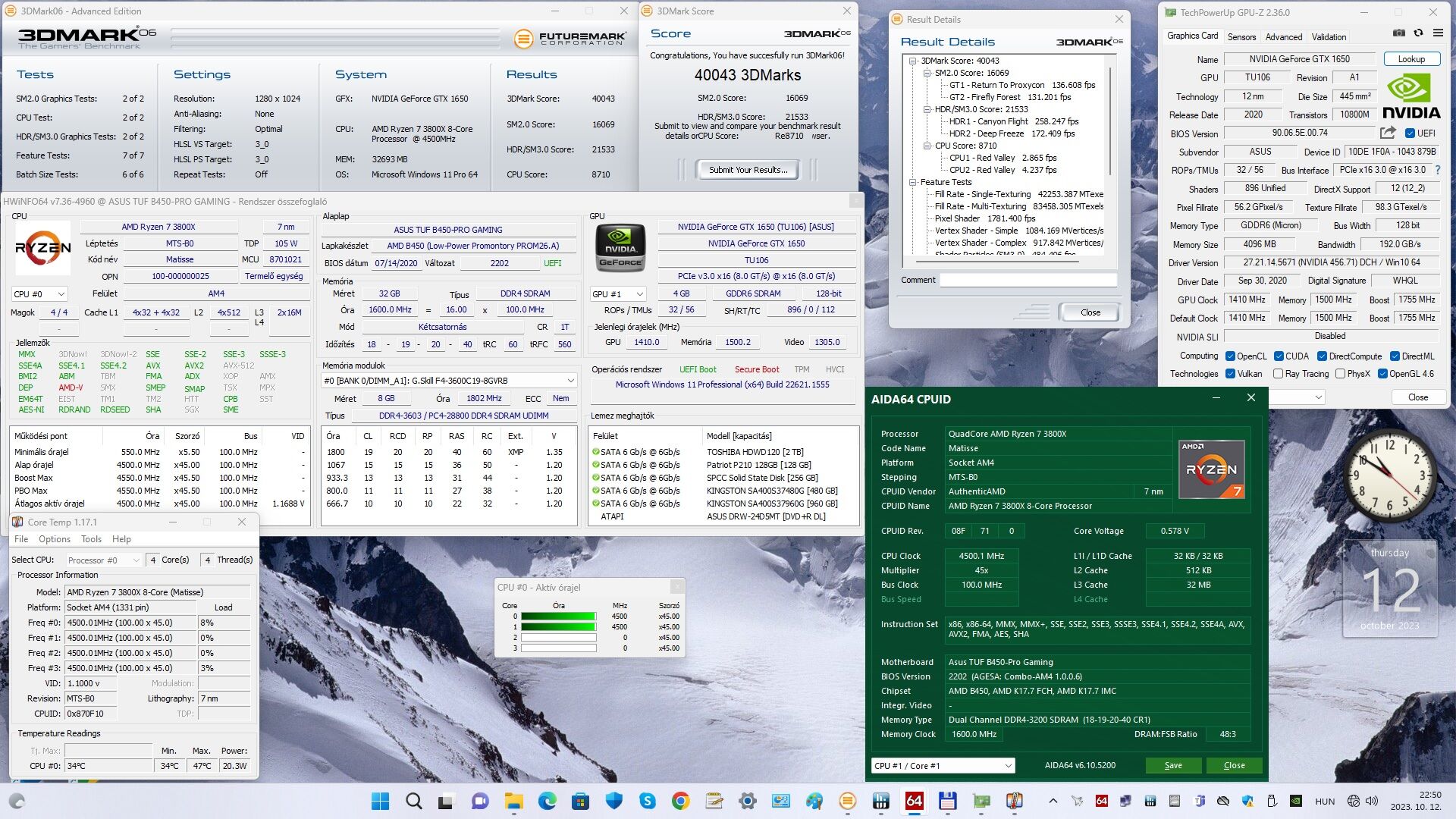Click Close in Result Details window
Viewport: 1456px width, 819px height.
click(1090, 312)
